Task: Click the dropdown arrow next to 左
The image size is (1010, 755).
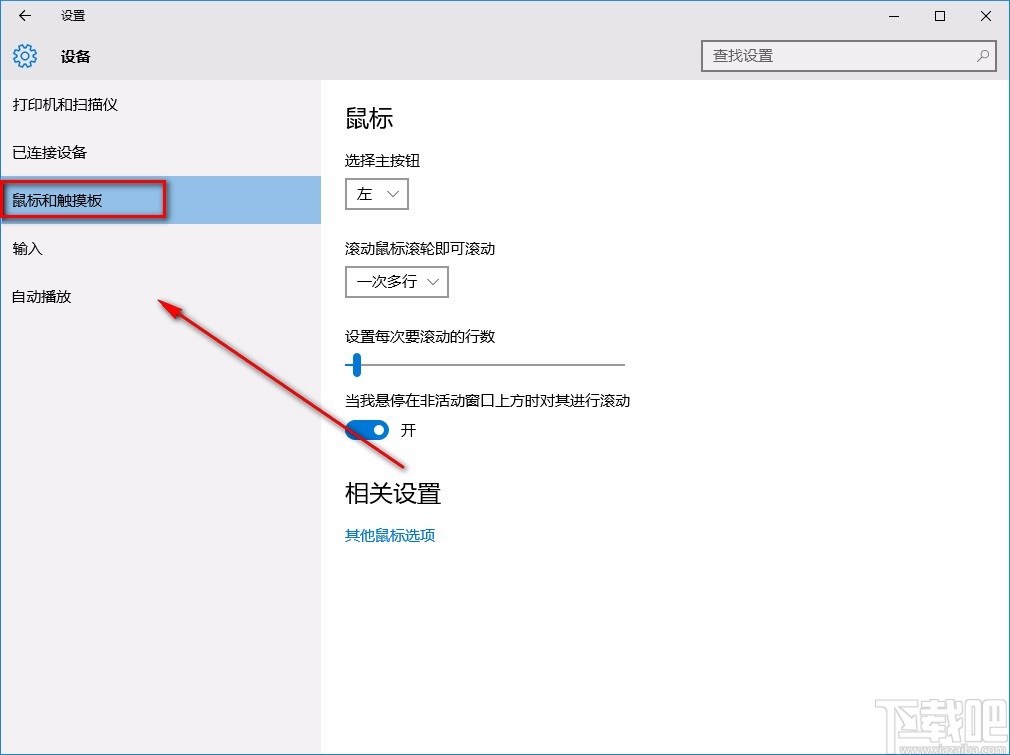Action: click(x=394, y=194)
